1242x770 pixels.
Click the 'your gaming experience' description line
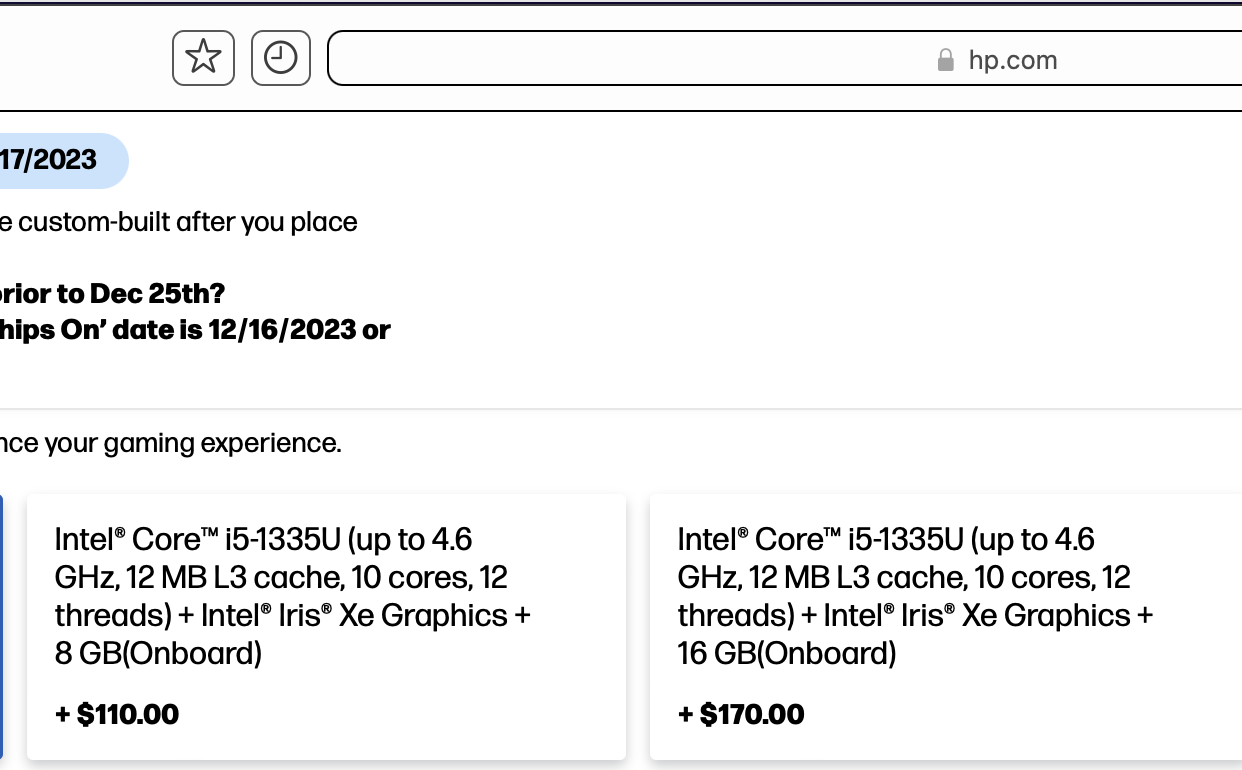click(x=170, y=443)
